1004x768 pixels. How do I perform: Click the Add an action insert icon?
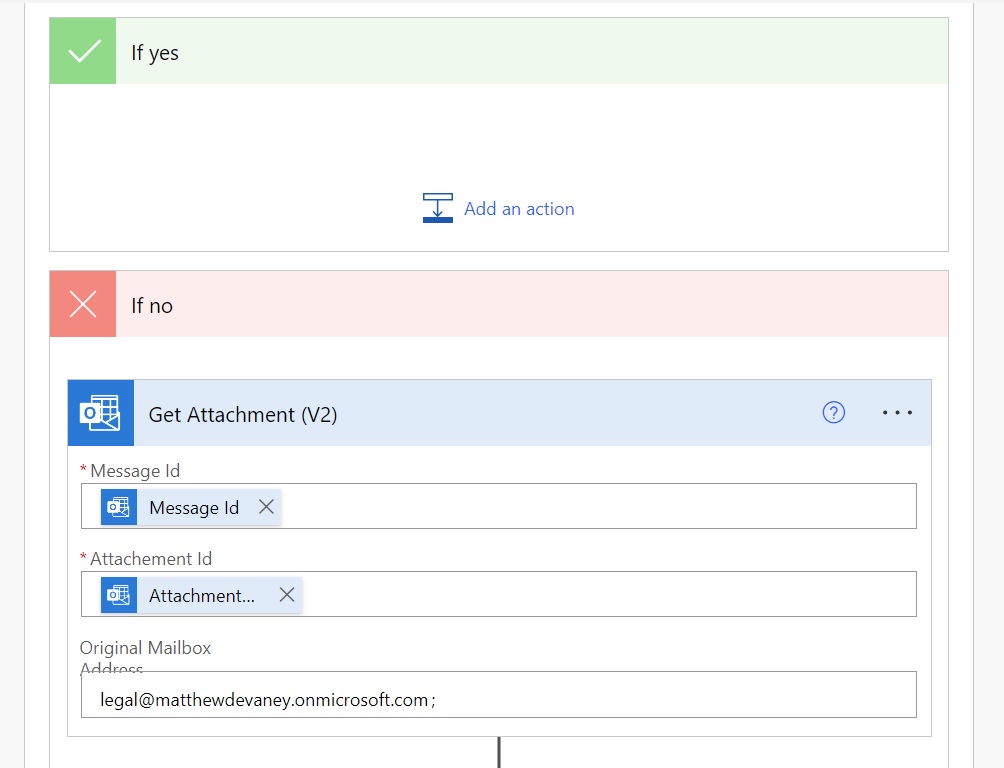438,208
